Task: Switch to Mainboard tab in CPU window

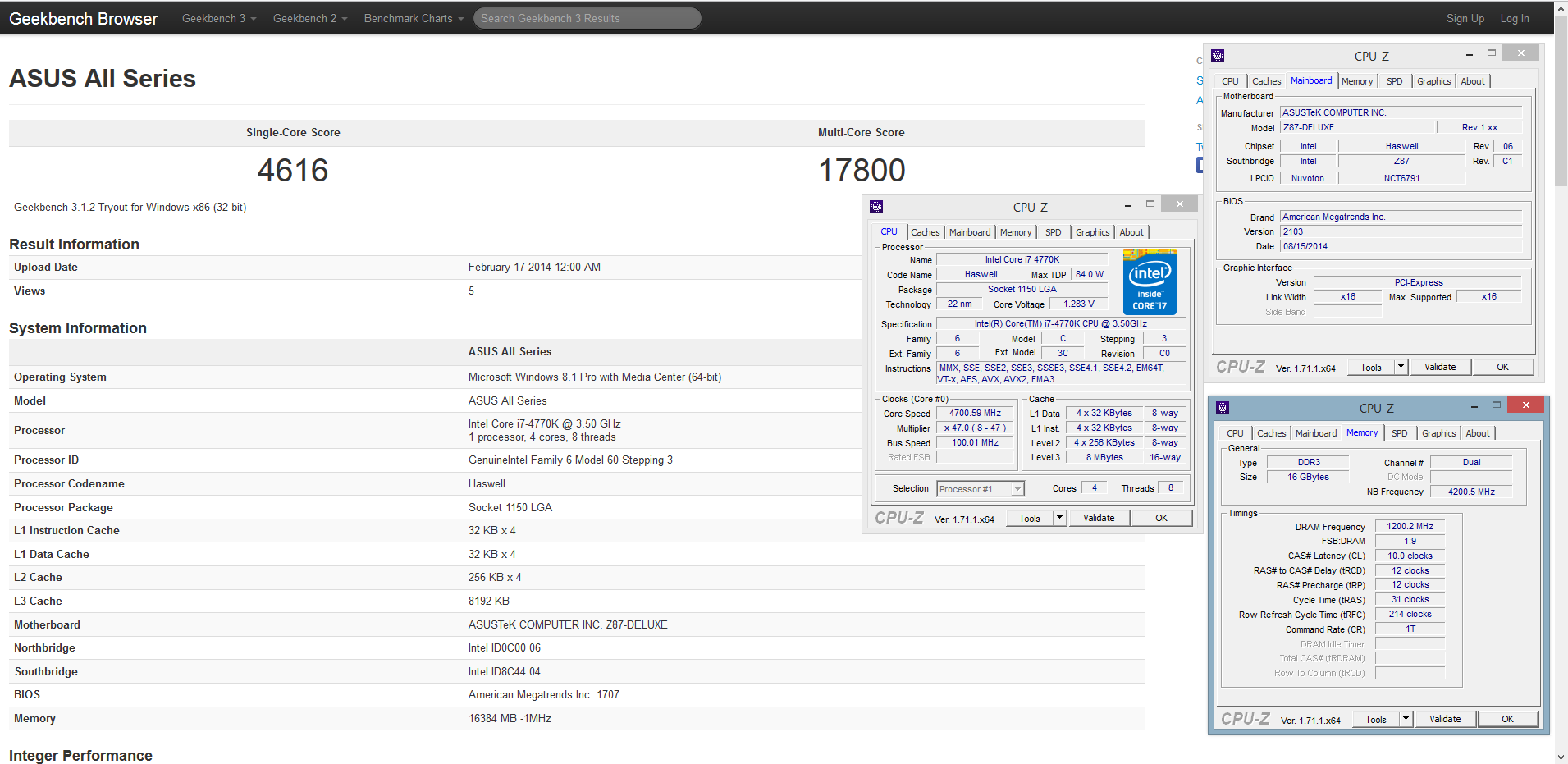Action: click(970, 232)
